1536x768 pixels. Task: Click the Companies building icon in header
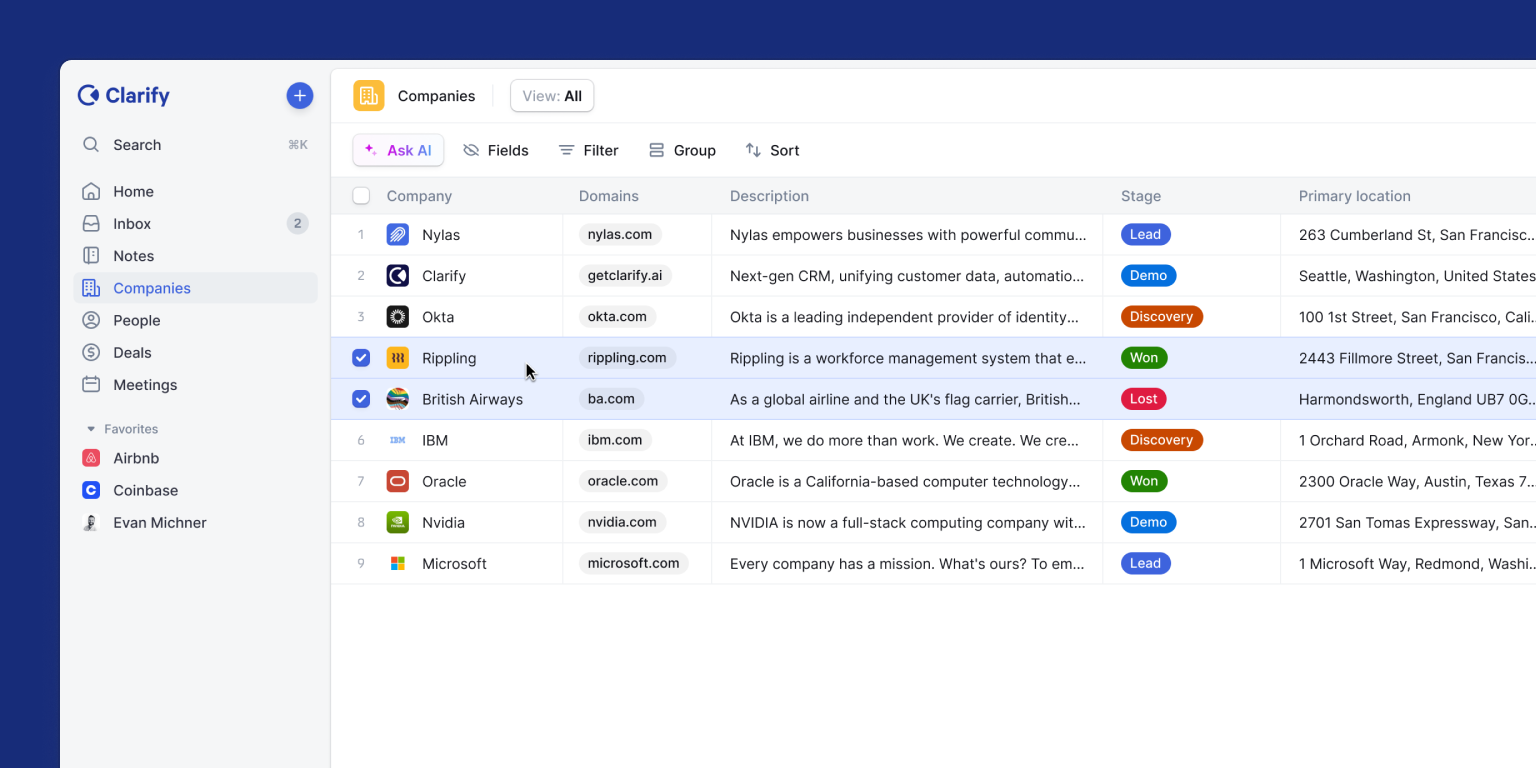click(368, 96)
